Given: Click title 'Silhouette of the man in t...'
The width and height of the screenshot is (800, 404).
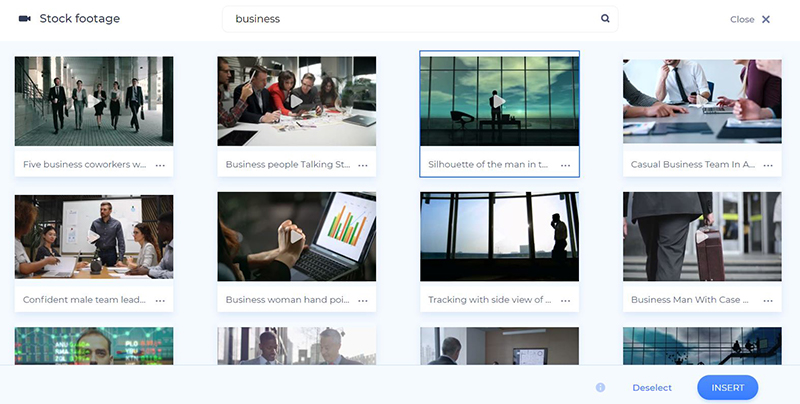Looking at the screenshot, I should point(488,164).
